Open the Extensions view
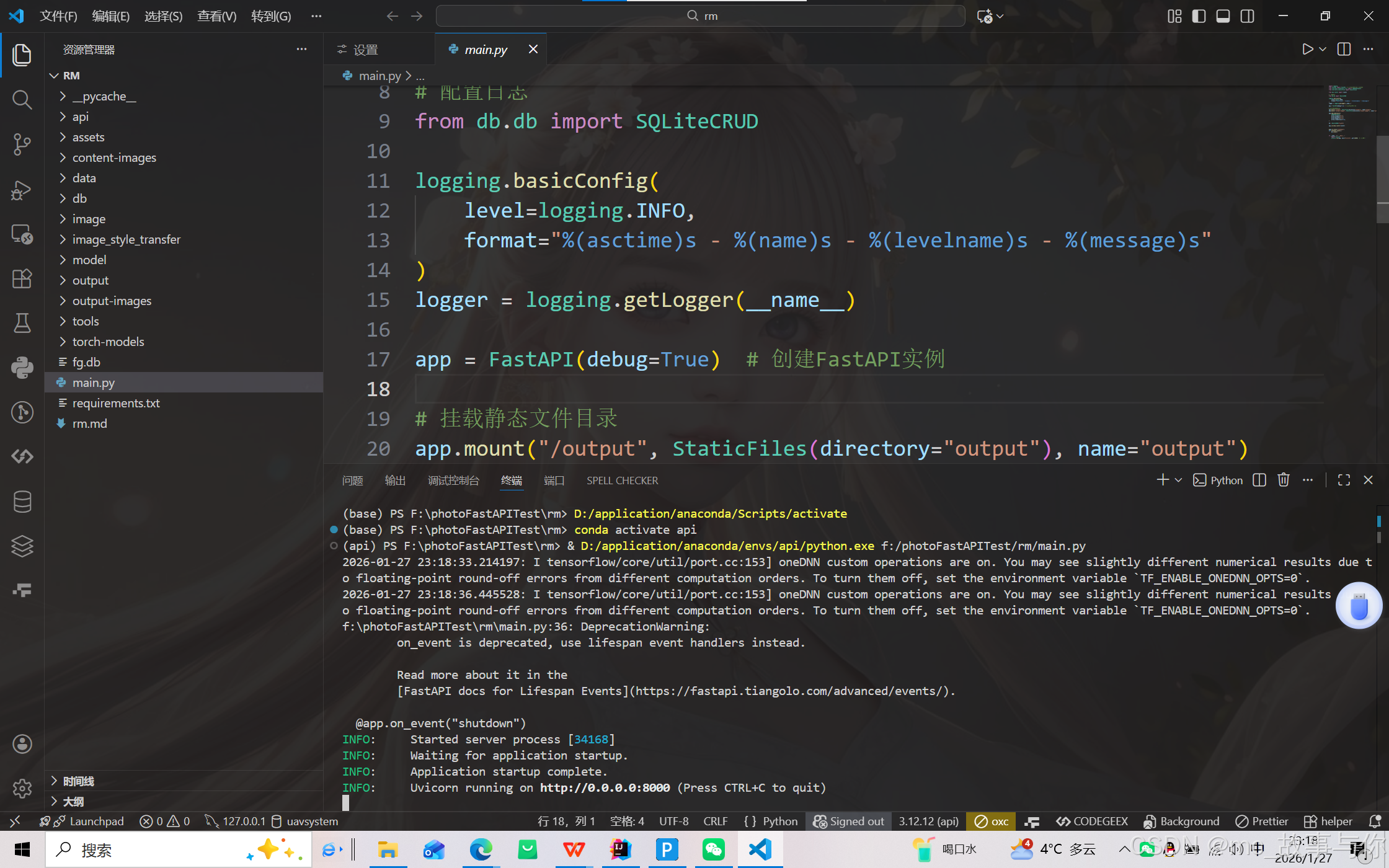This screenshot has height=868, width=1389. [22, 278]
